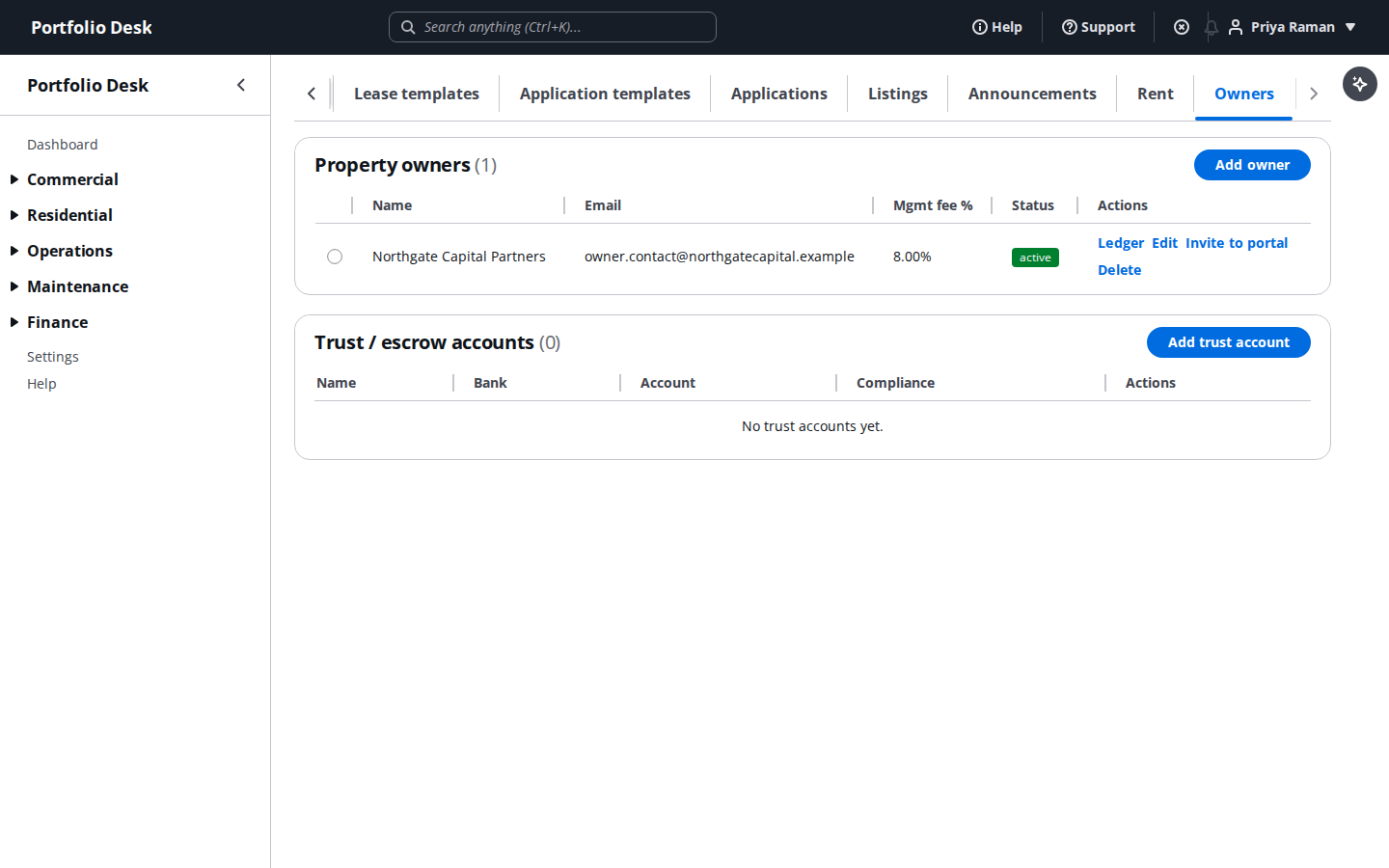Click the Status column header

(x=1033, y=205)
